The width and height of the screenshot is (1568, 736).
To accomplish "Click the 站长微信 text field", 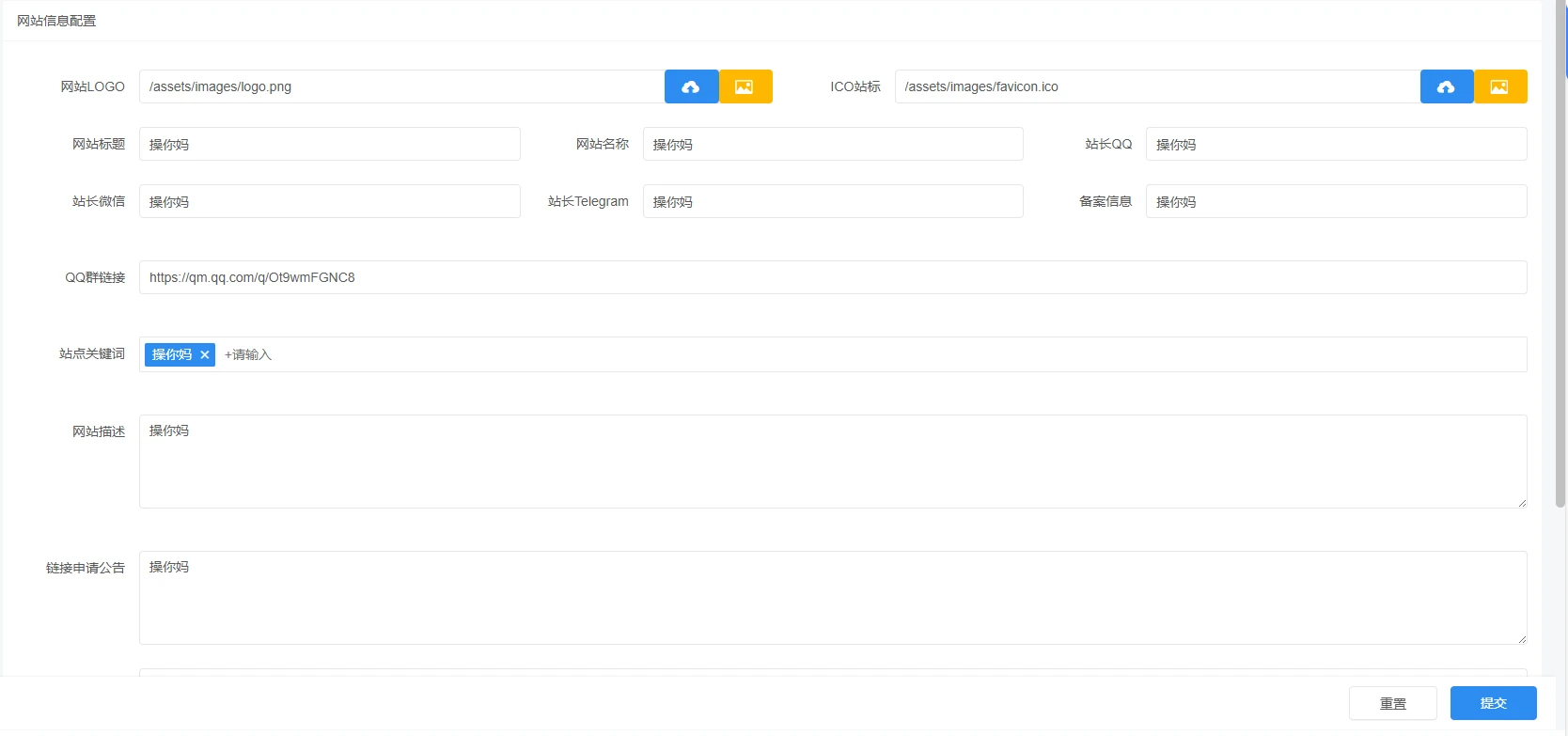I will click(x=329, y=201).
